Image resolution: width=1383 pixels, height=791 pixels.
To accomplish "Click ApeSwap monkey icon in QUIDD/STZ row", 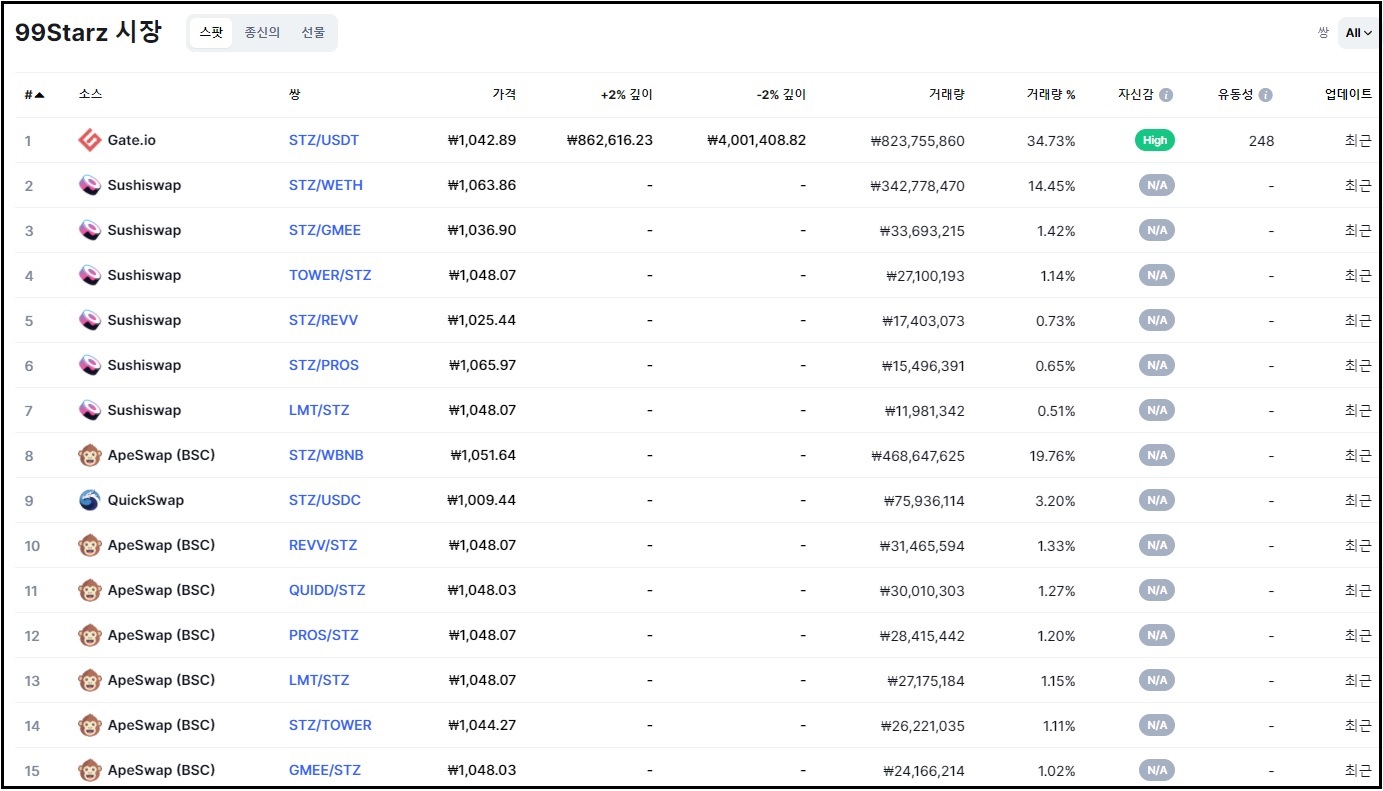I will coord(90,590).
